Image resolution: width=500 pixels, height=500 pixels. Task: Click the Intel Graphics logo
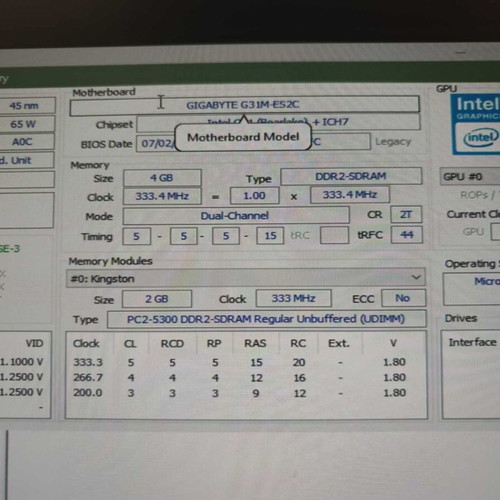[x=476, y=125]
